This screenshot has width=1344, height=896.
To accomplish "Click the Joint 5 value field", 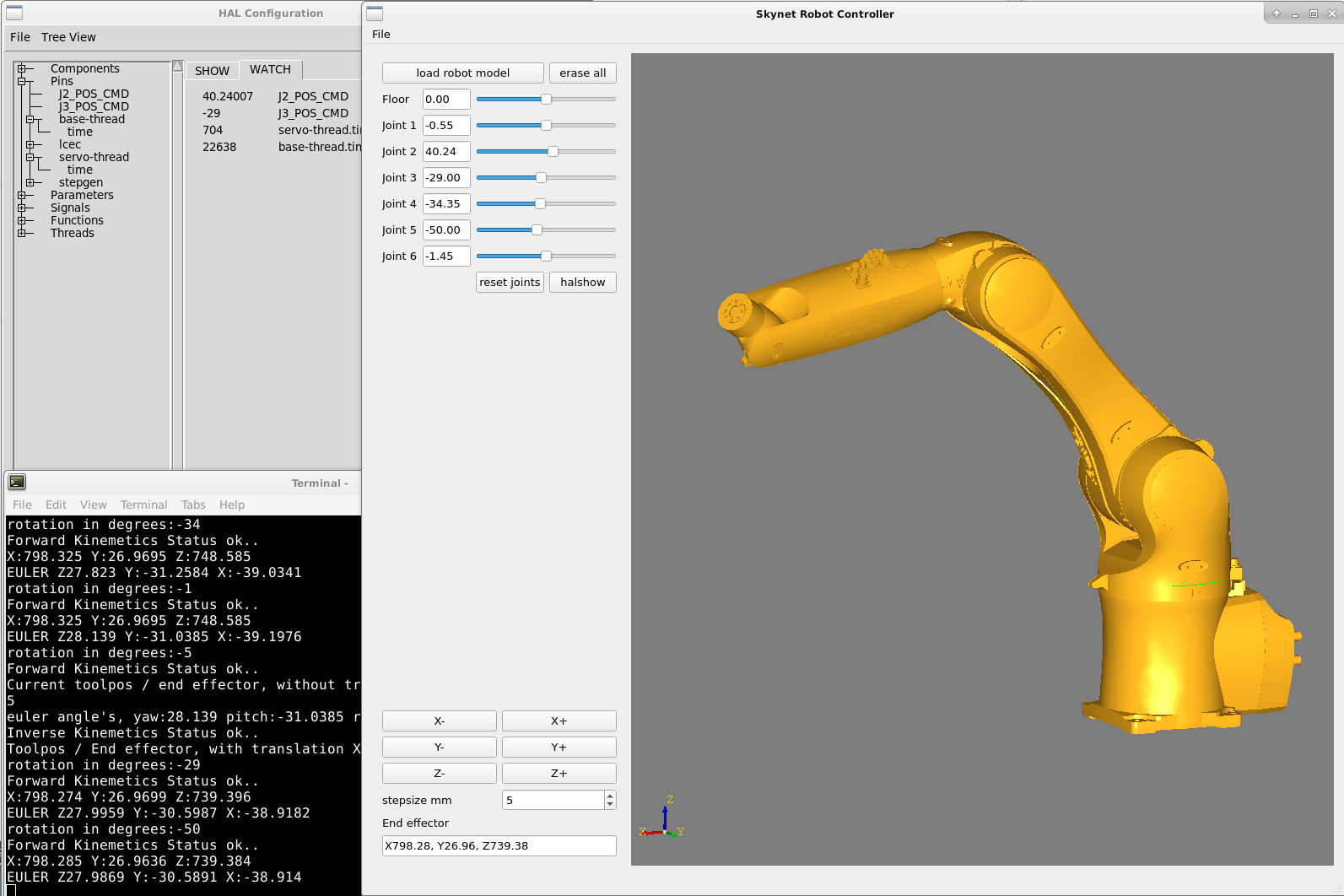I will pyautogui.click(x=446, y=229).
